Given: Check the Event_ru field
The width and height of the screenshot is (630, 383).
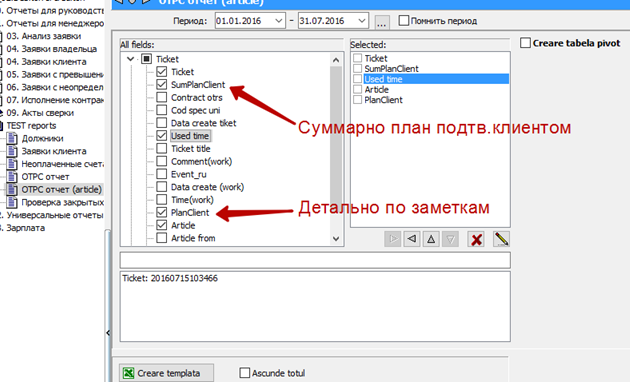Looking at the screenshot, I should pyautogui.click(x=162, y=174).
